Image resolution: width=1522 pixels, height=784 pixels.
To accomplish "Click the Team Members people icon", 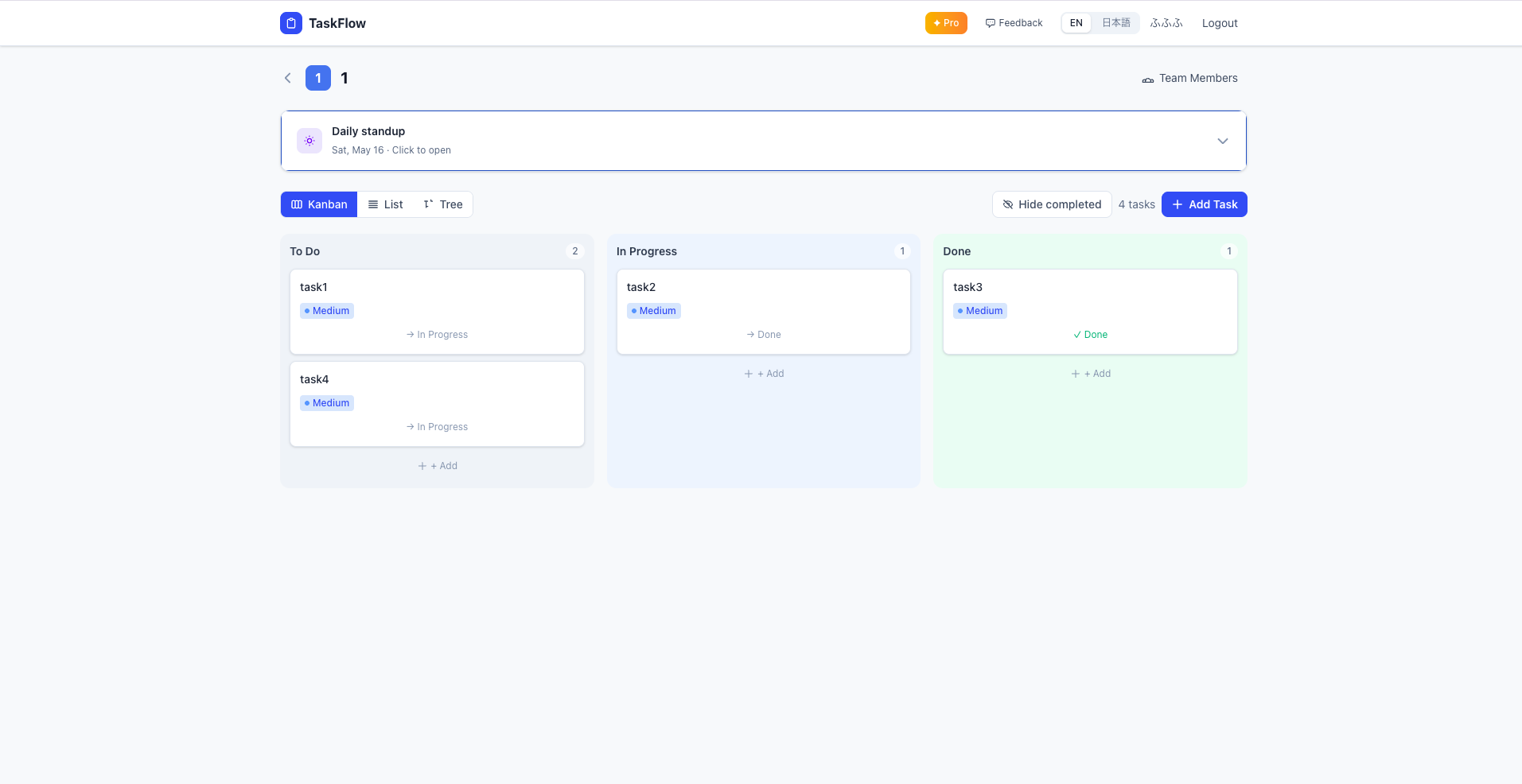I will pyautogui.click(x=1148, y=79).
